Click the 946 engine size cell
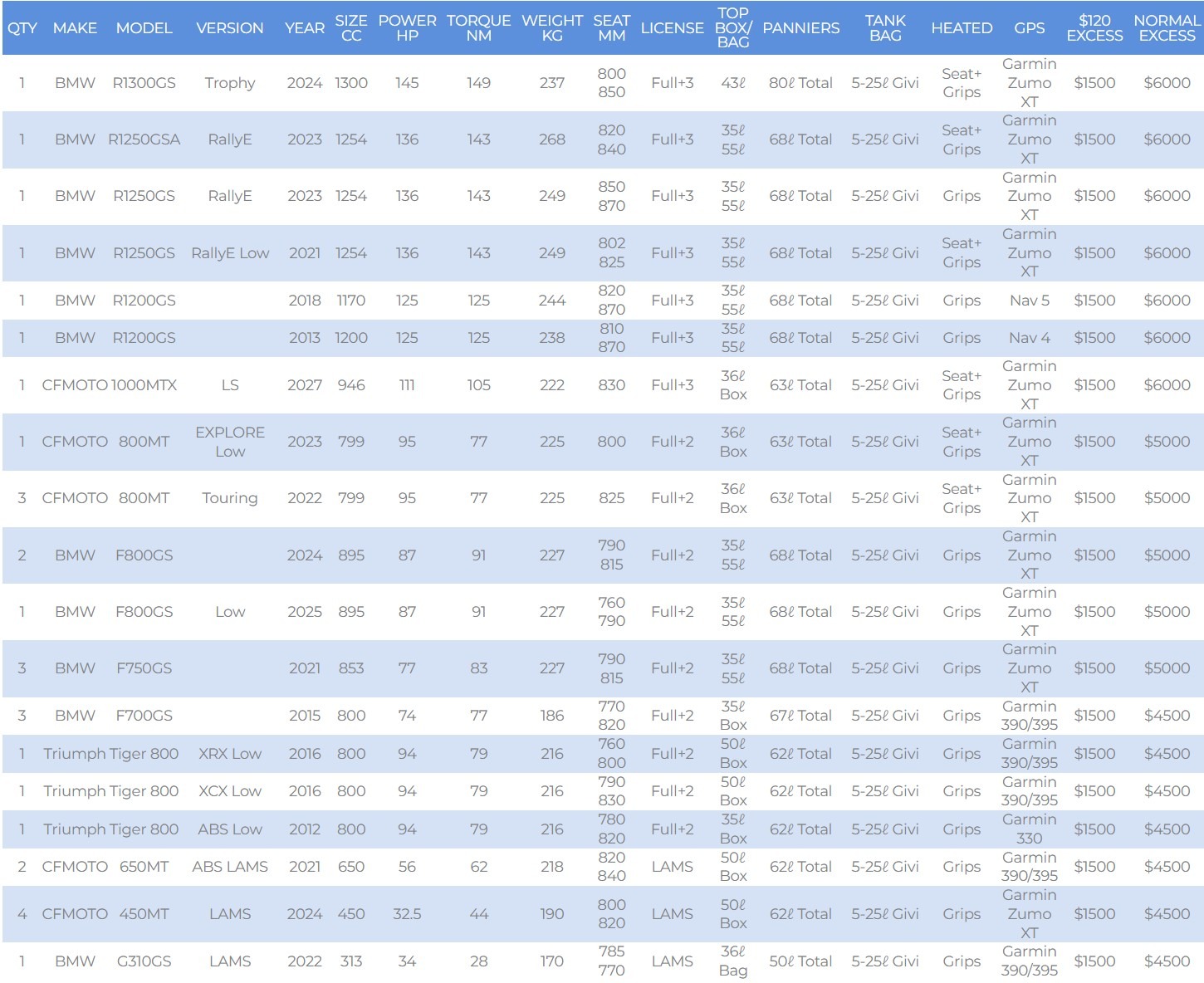1204x983 pixels. (351, 385)
